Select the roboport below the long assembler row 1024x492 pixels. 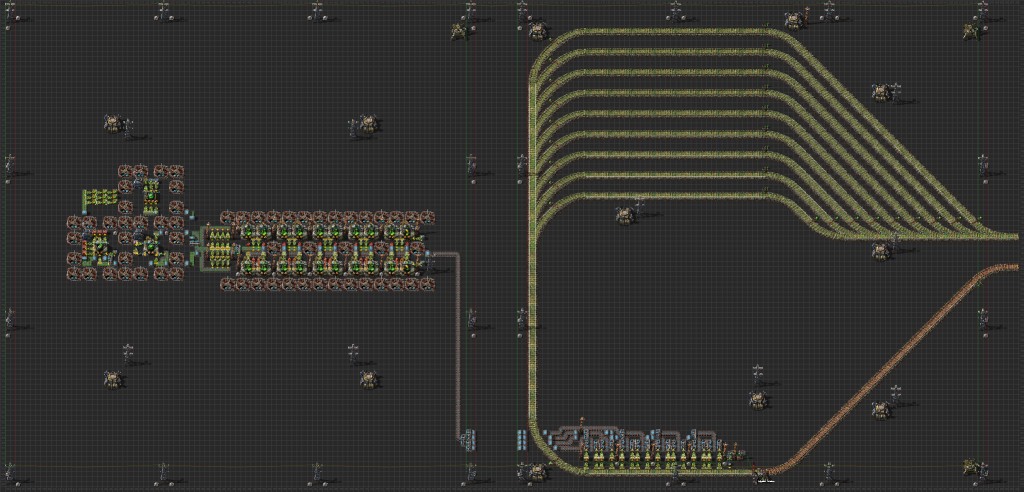pos(370,378)
